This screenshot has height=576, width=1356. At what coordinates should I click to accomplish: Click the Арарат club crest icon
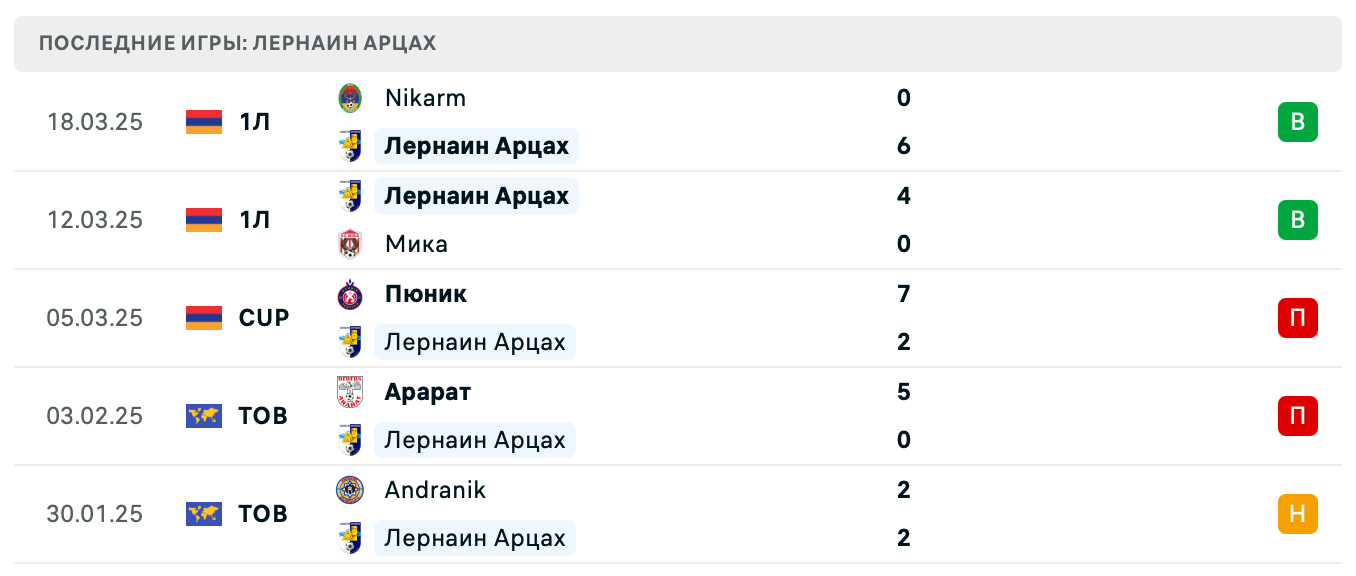pyautogui.click(x=349, y=391)
